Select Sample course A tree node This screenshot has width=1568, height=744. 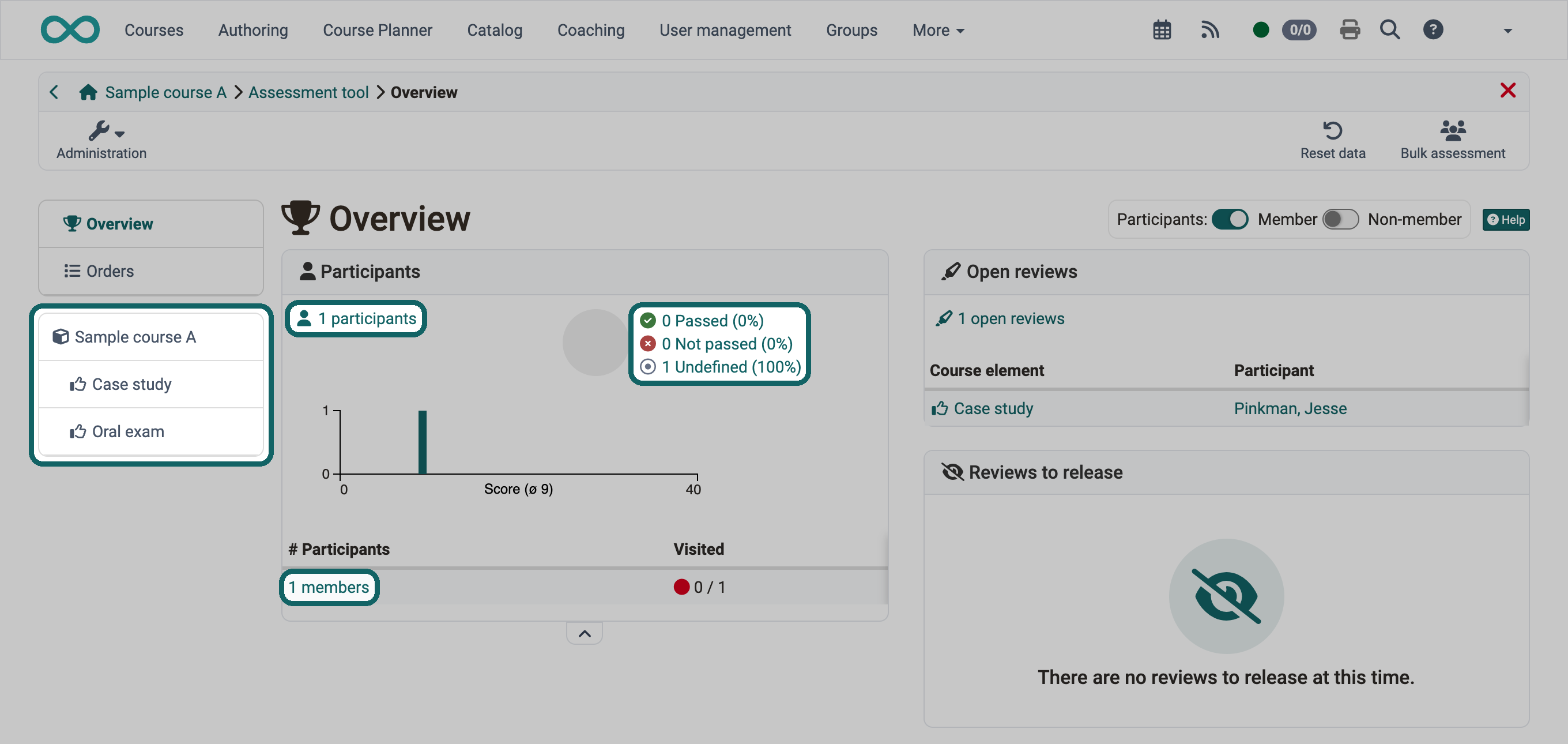(151, 337)
